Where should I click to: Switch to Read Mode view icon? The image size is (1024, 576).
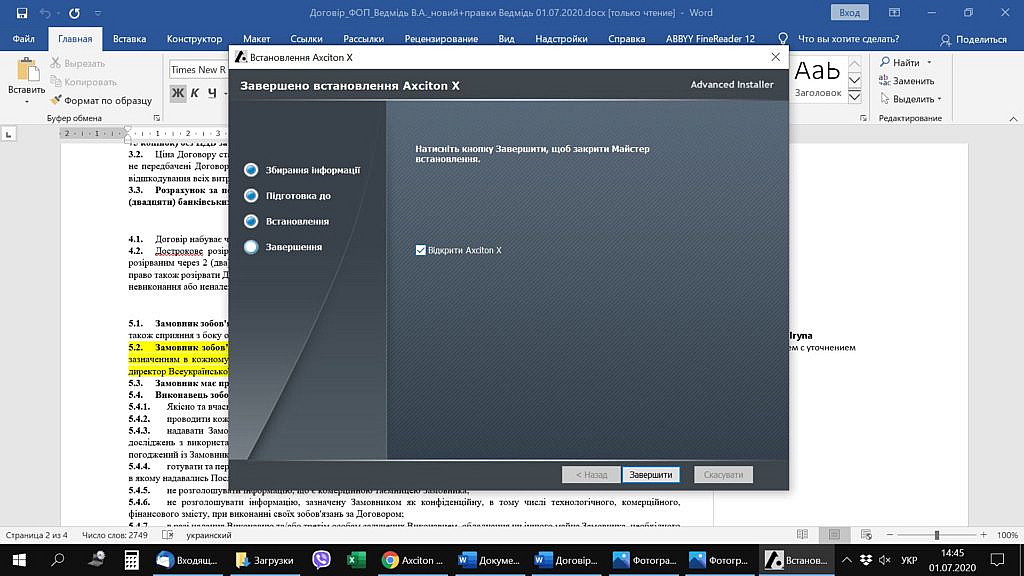coord(803,534)
